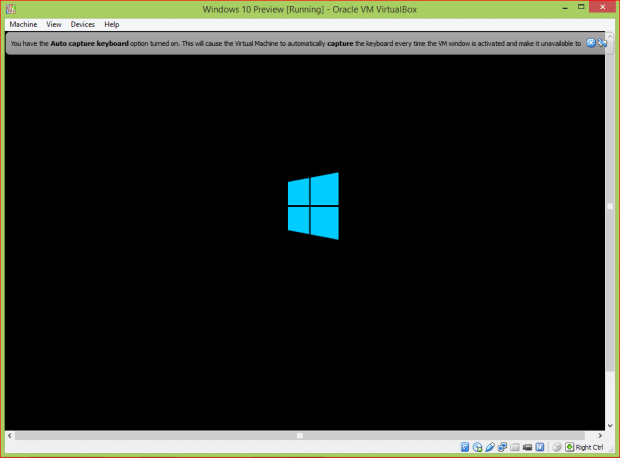This screenshot has height=458, width=620.
Task: Click the vertical scrollbar thumb
Action: pyautogui.click(x=610, y=206)
